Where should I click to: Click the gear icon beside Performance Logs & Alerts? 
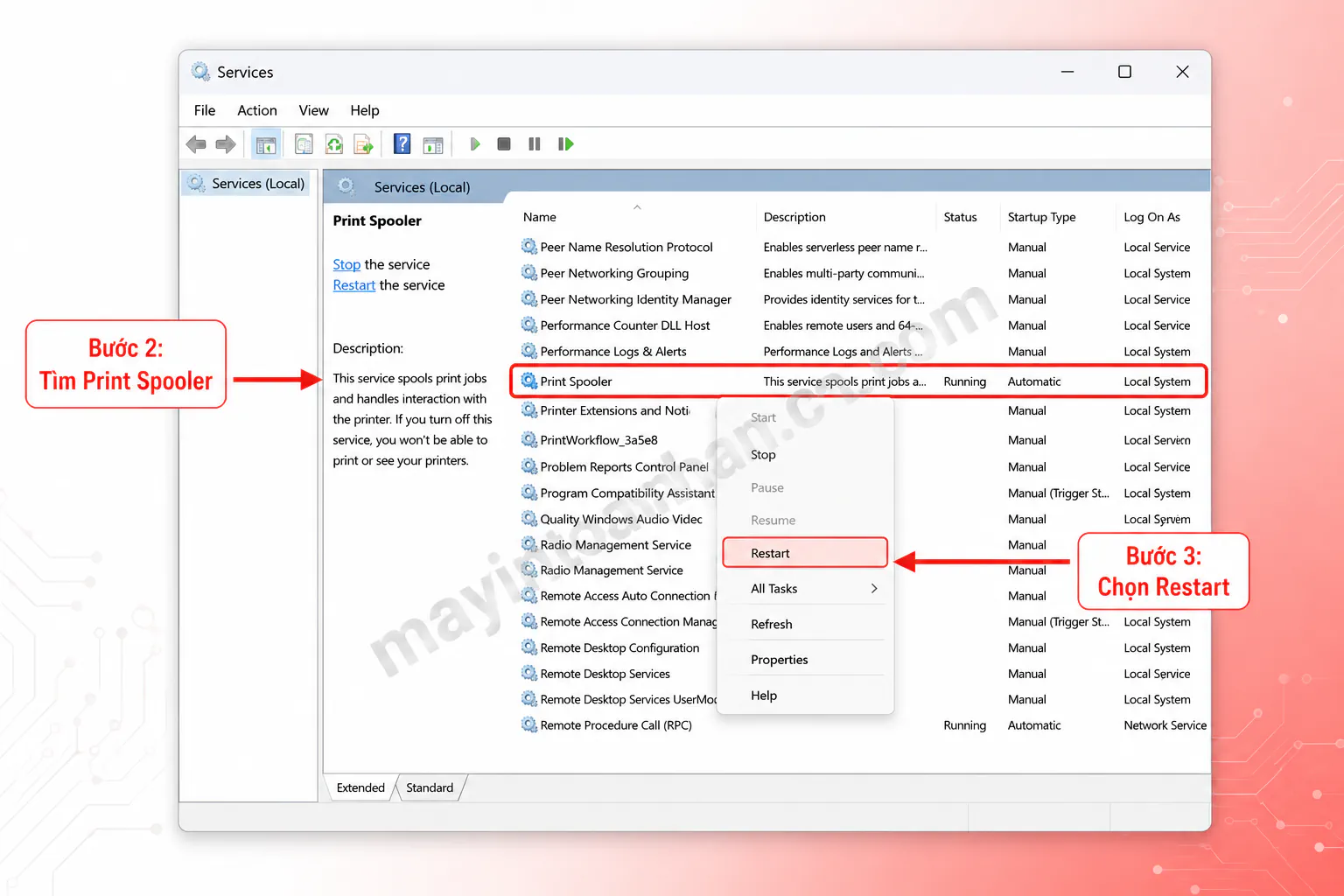(x=529, y=351)
